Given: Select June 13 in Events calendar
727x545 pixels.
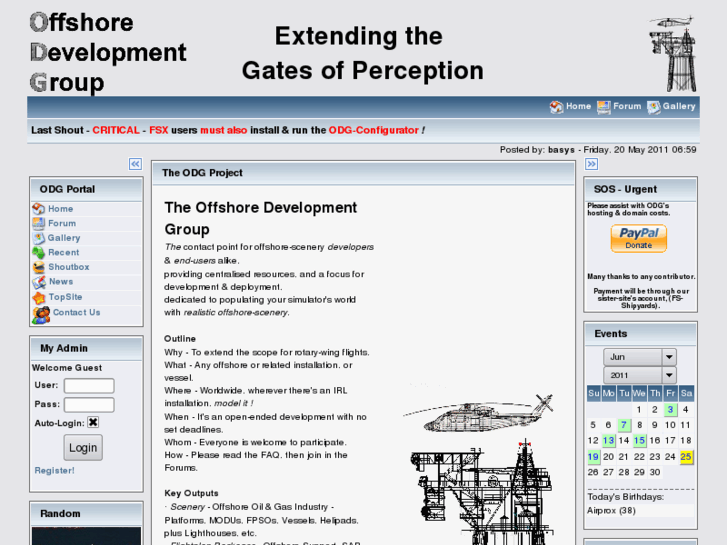Looking at the screenshot, I should 608,441.
